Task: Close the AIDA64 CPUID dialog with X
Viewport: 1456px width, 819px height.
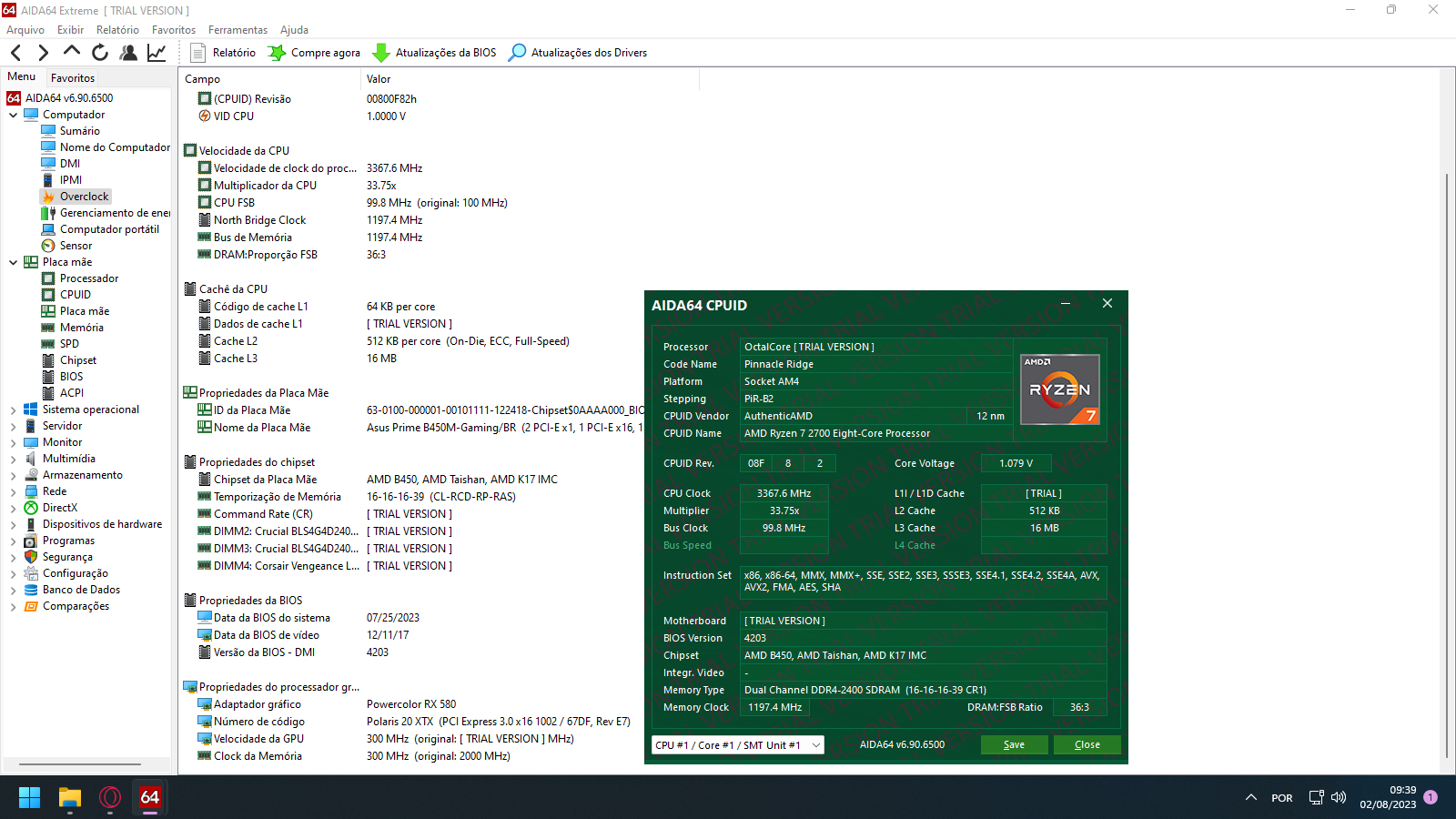Action: [x=1107, y=304]
